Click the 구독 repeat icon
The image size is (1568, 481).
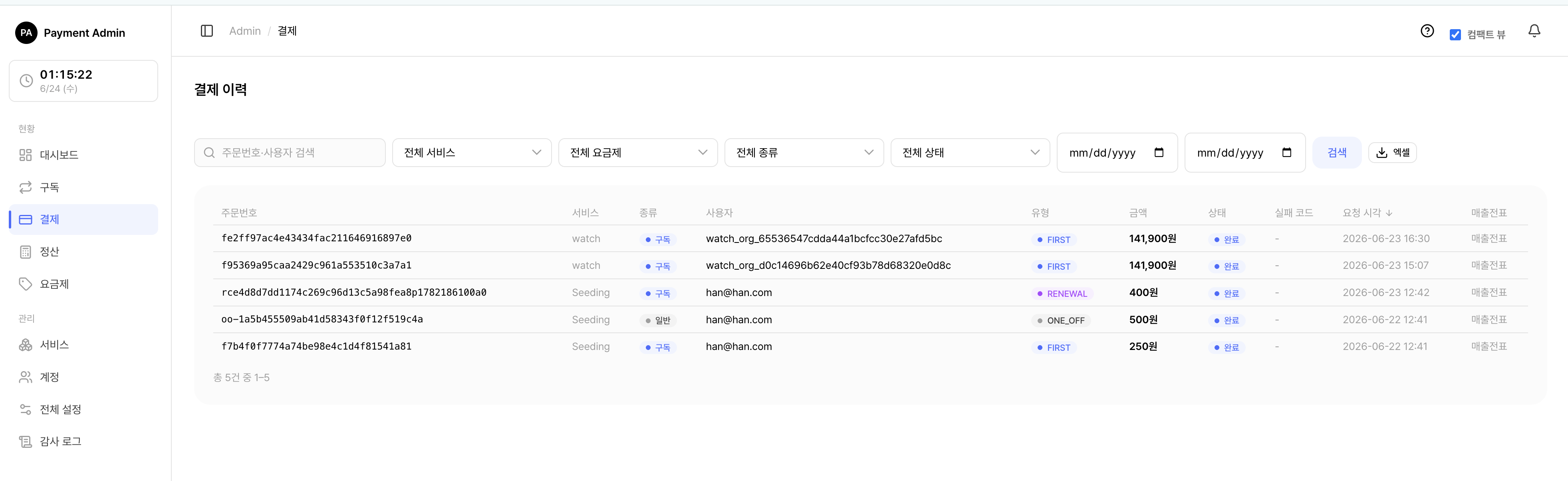pos(26,187)
